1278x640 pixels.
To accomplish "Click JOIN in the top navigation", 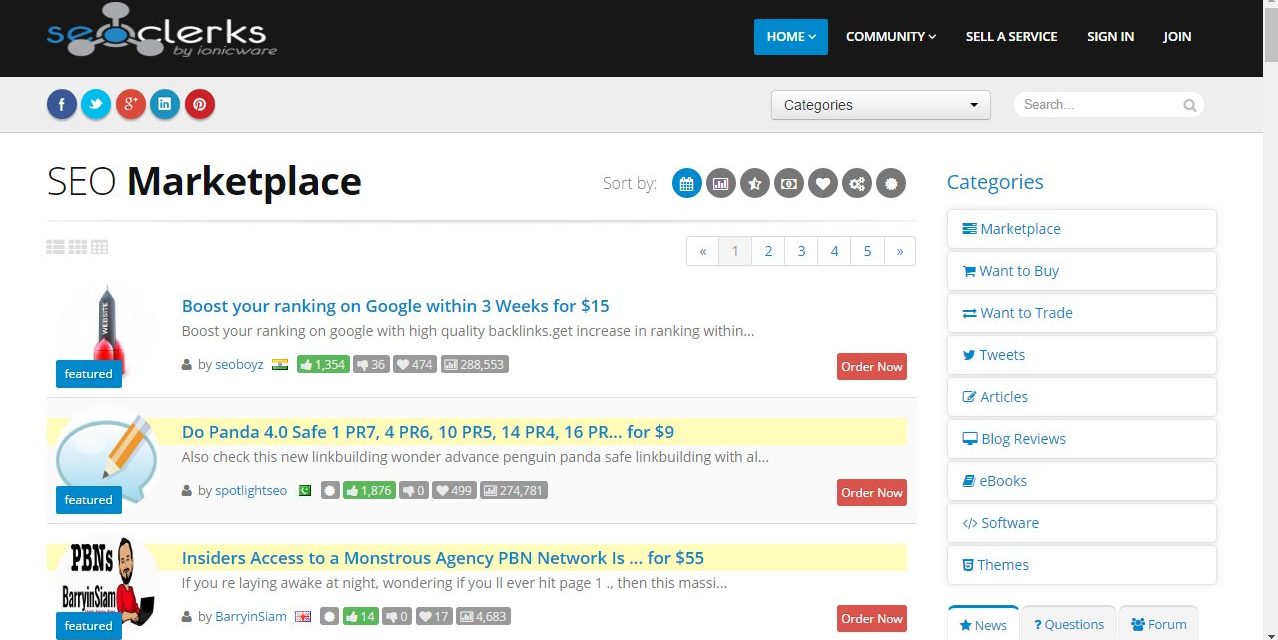I will [1177, 37].
